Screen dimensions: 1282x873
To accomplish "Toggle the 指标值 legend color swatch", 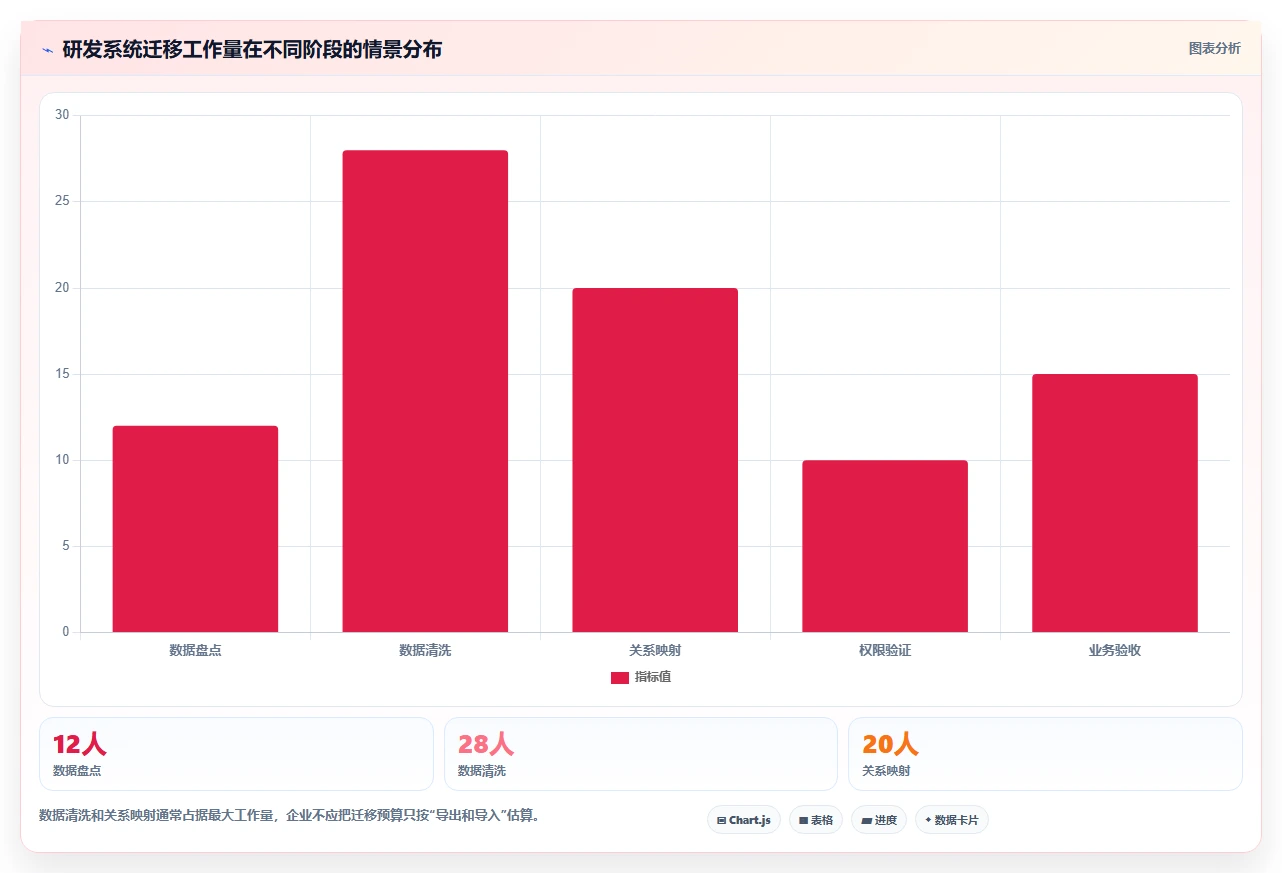I will (x=619, y=678).
